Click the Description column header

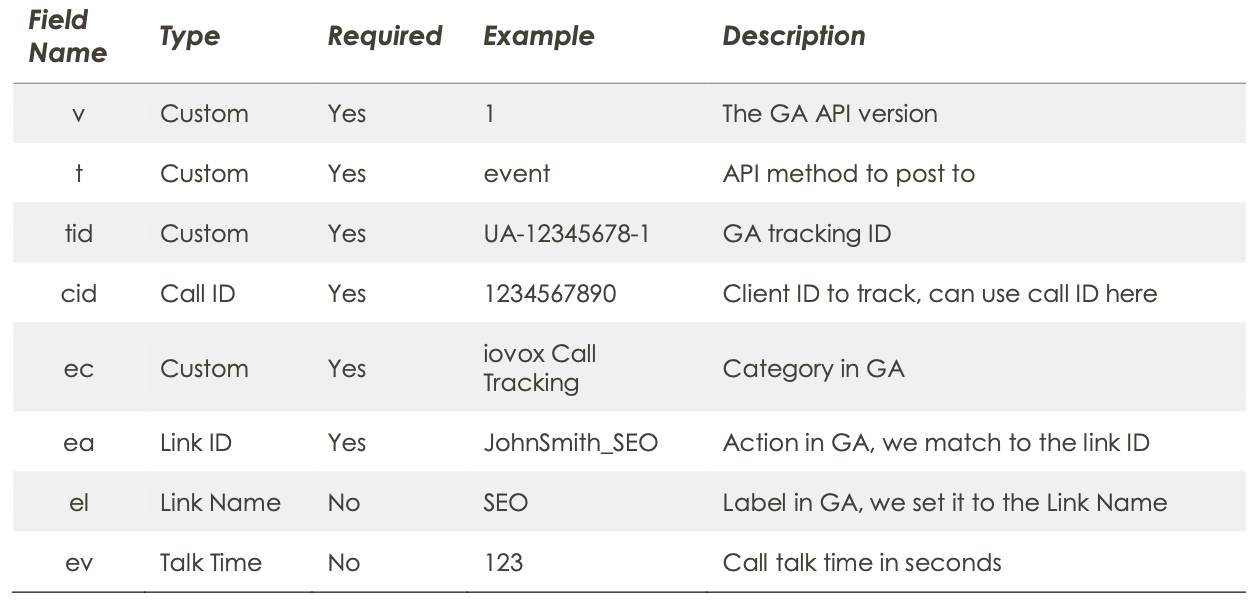pyautogui.click(x=793, y=37)
